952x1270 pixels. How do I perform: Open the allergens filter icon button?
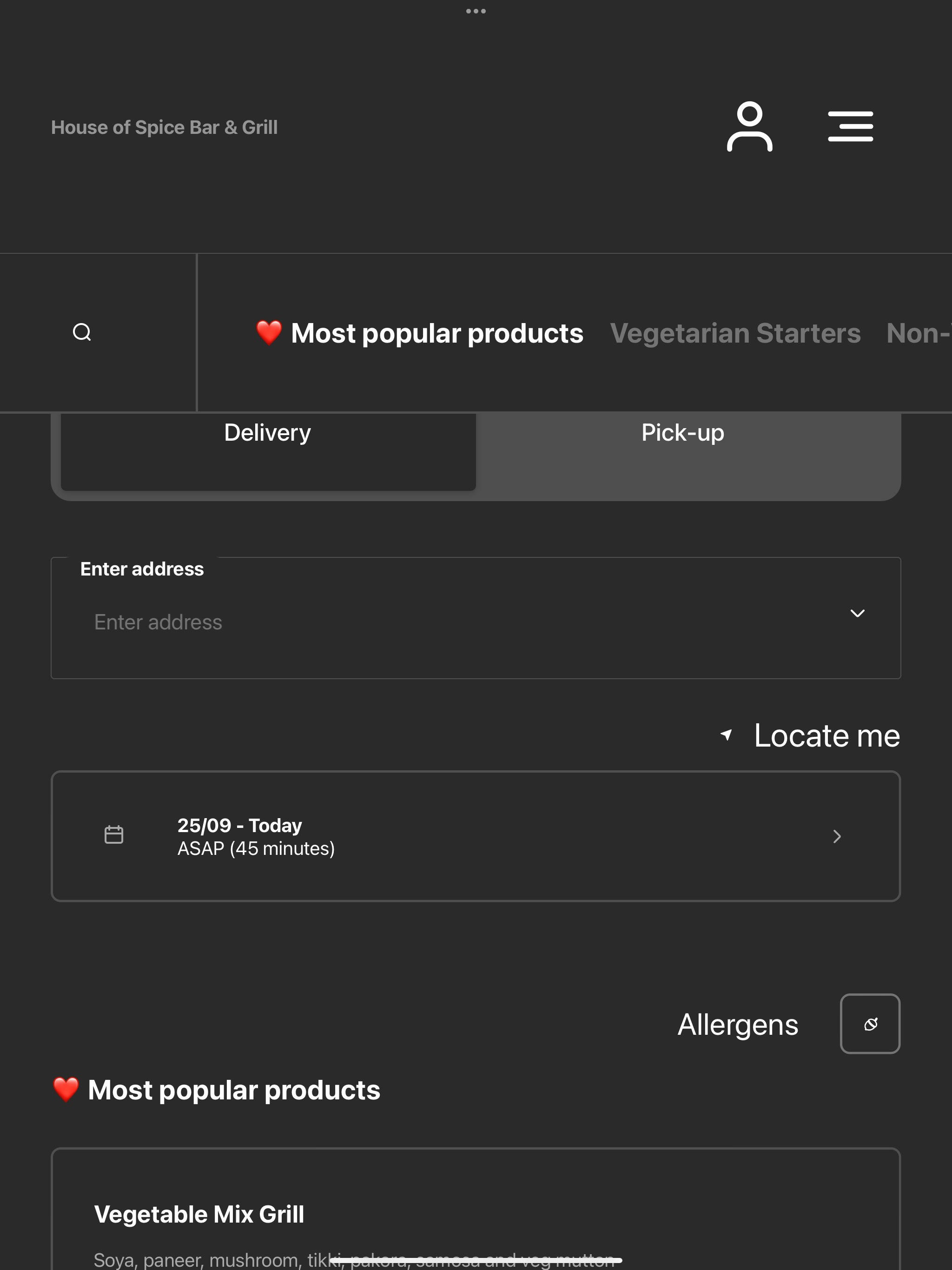click(870, 1024)
